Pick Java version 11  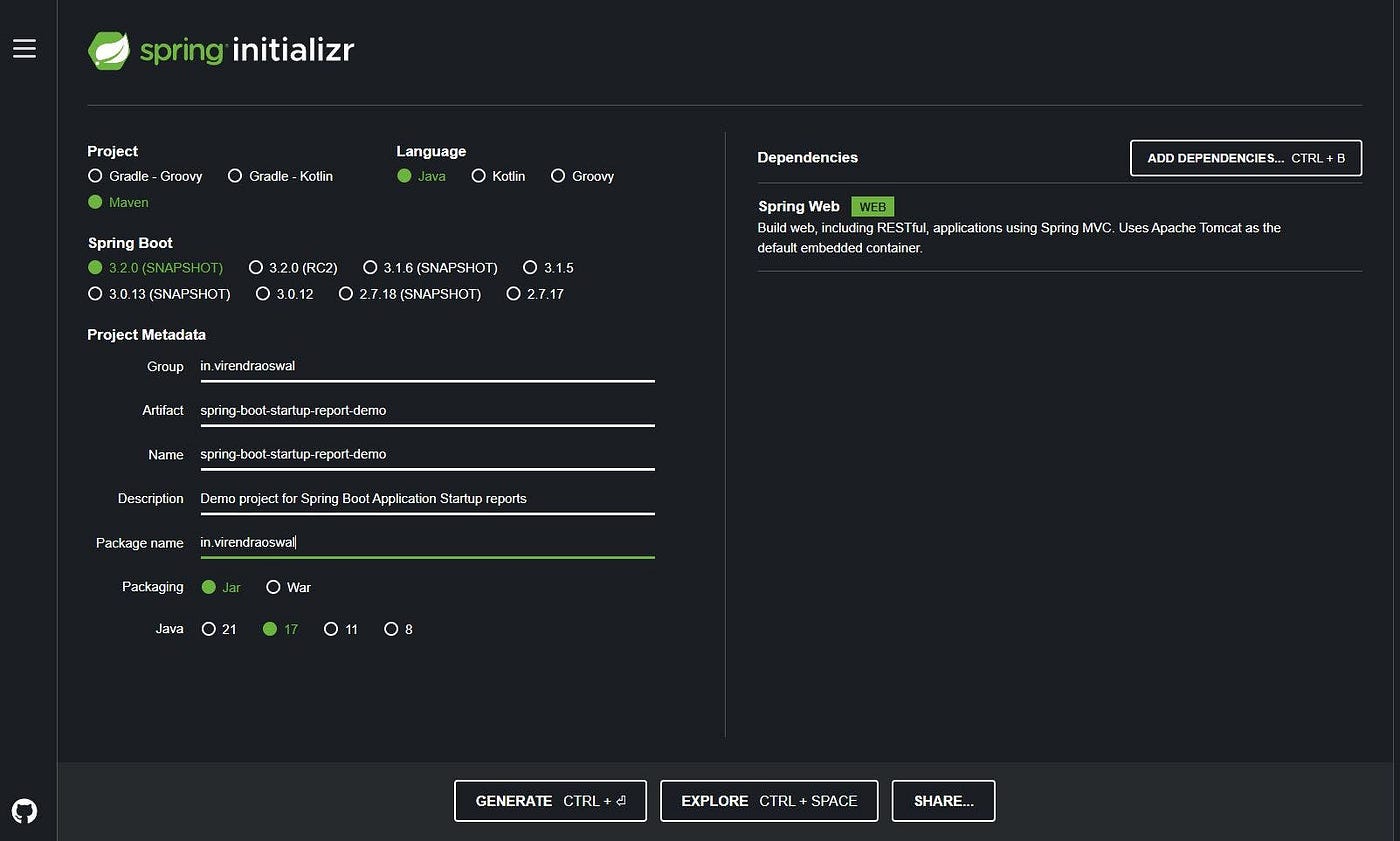coord(341,629)
